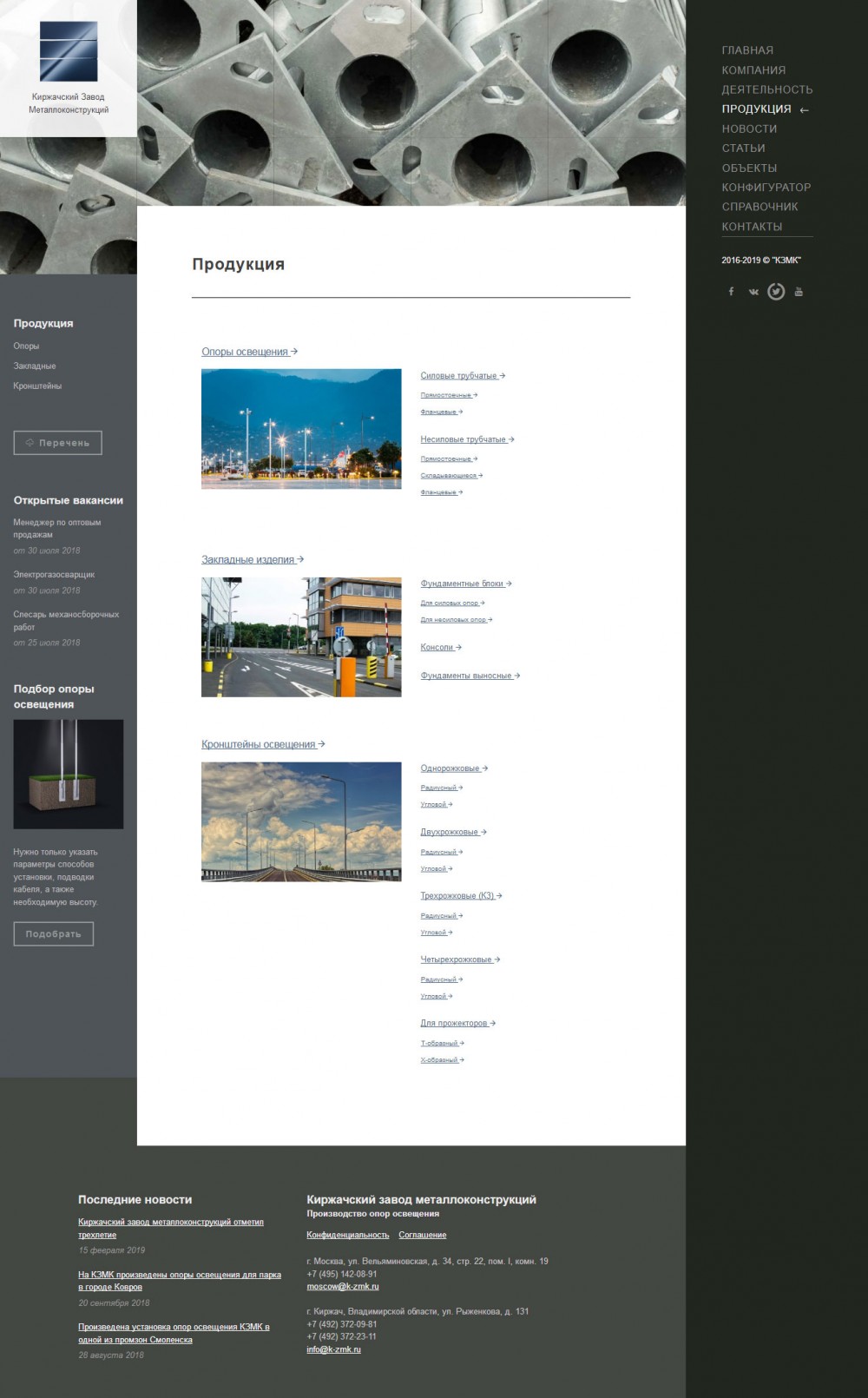
Task: Open КОНФИГУРАТОР menu item
Action: click(x=766, y=188)
